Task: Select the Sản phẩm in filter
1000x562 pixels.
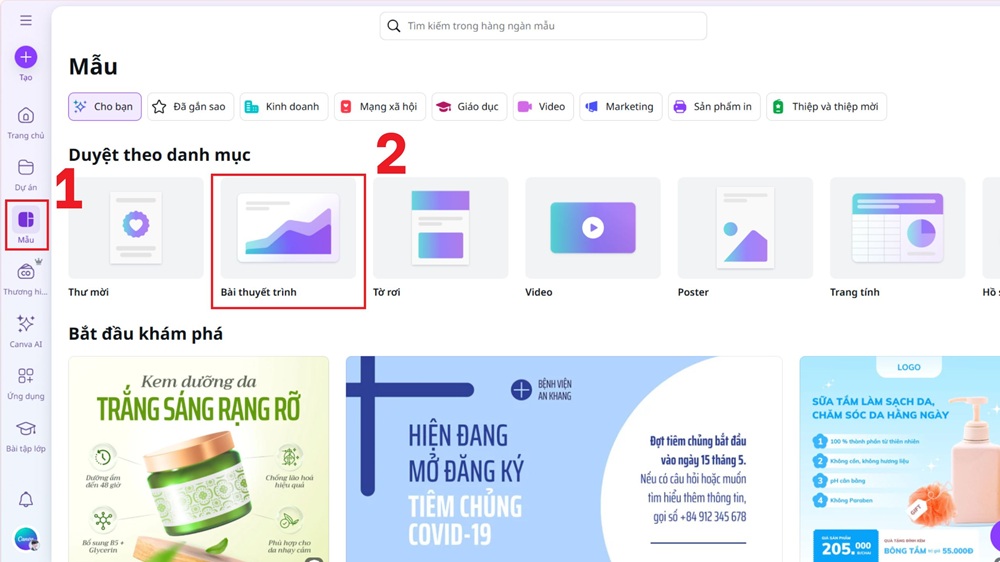Action: (714, 107)
